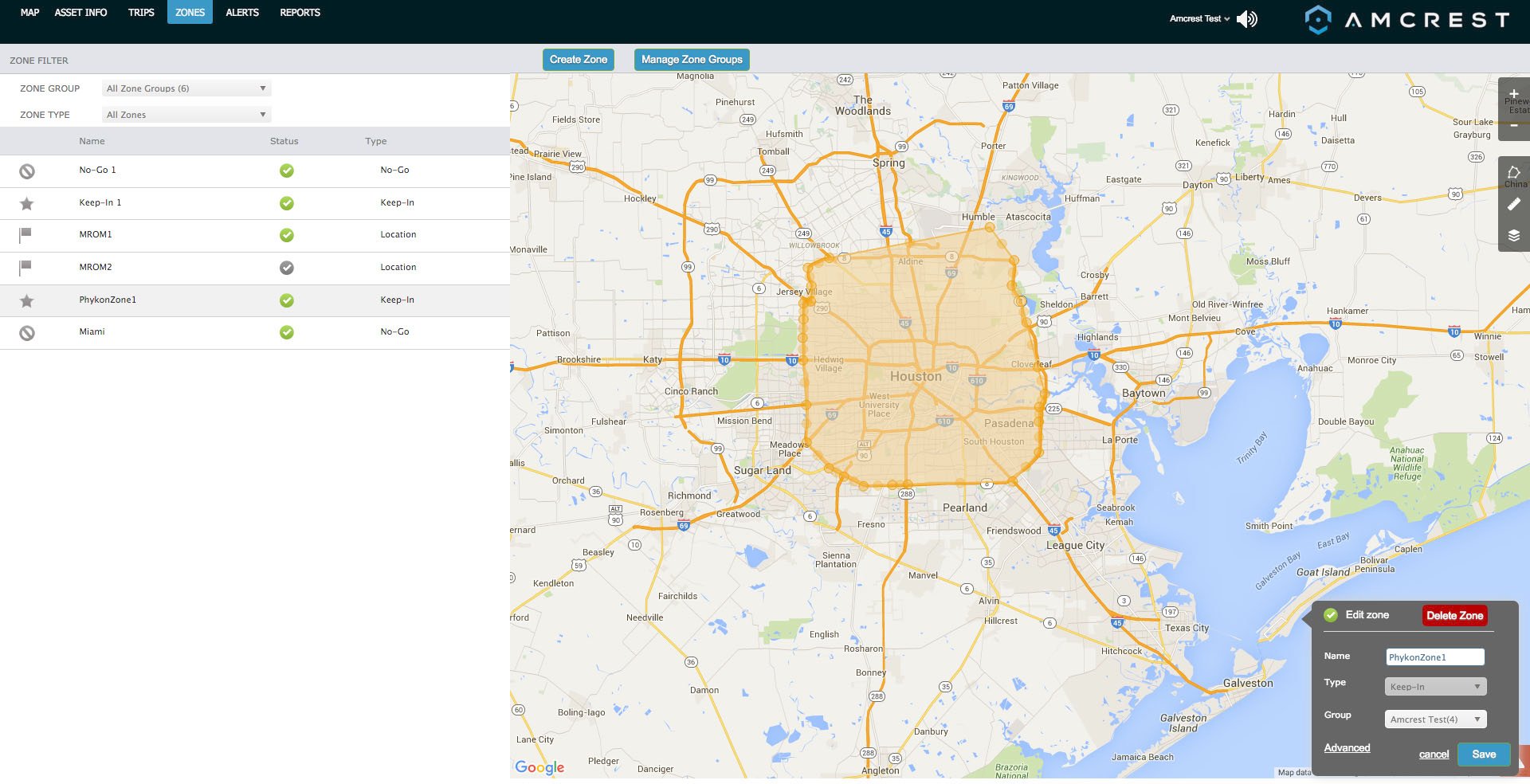Click Keep-In type cell for PhykonZone1 row

pos(397,300)
